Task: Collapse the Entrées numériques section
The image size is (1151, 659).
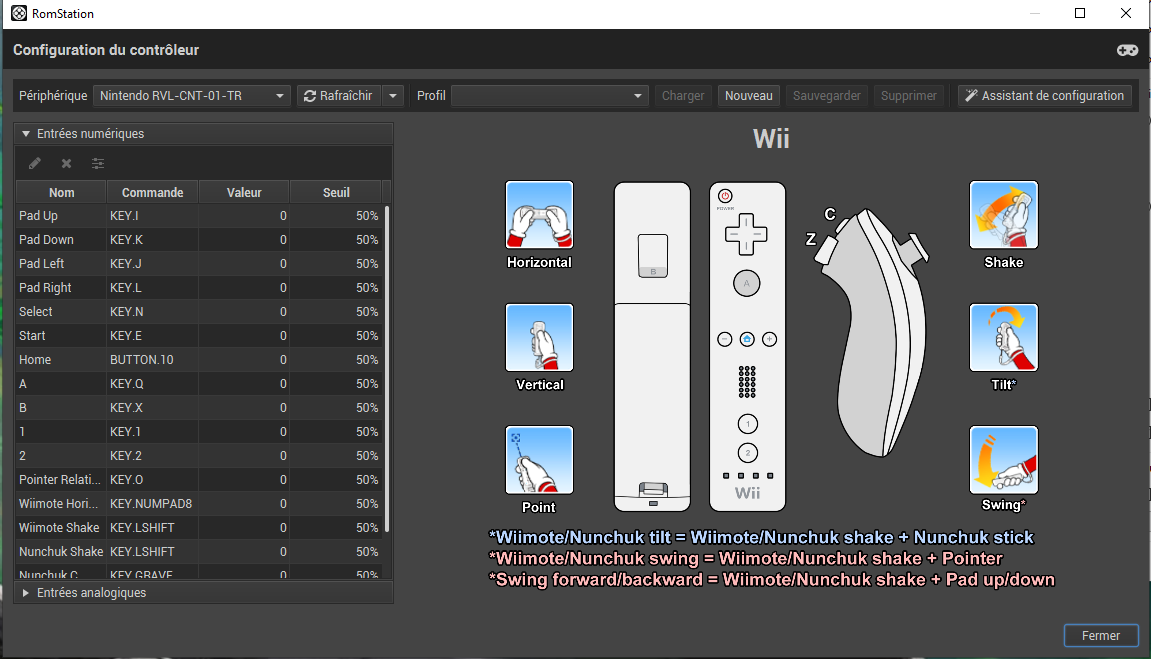Action: tap(203, 134)
